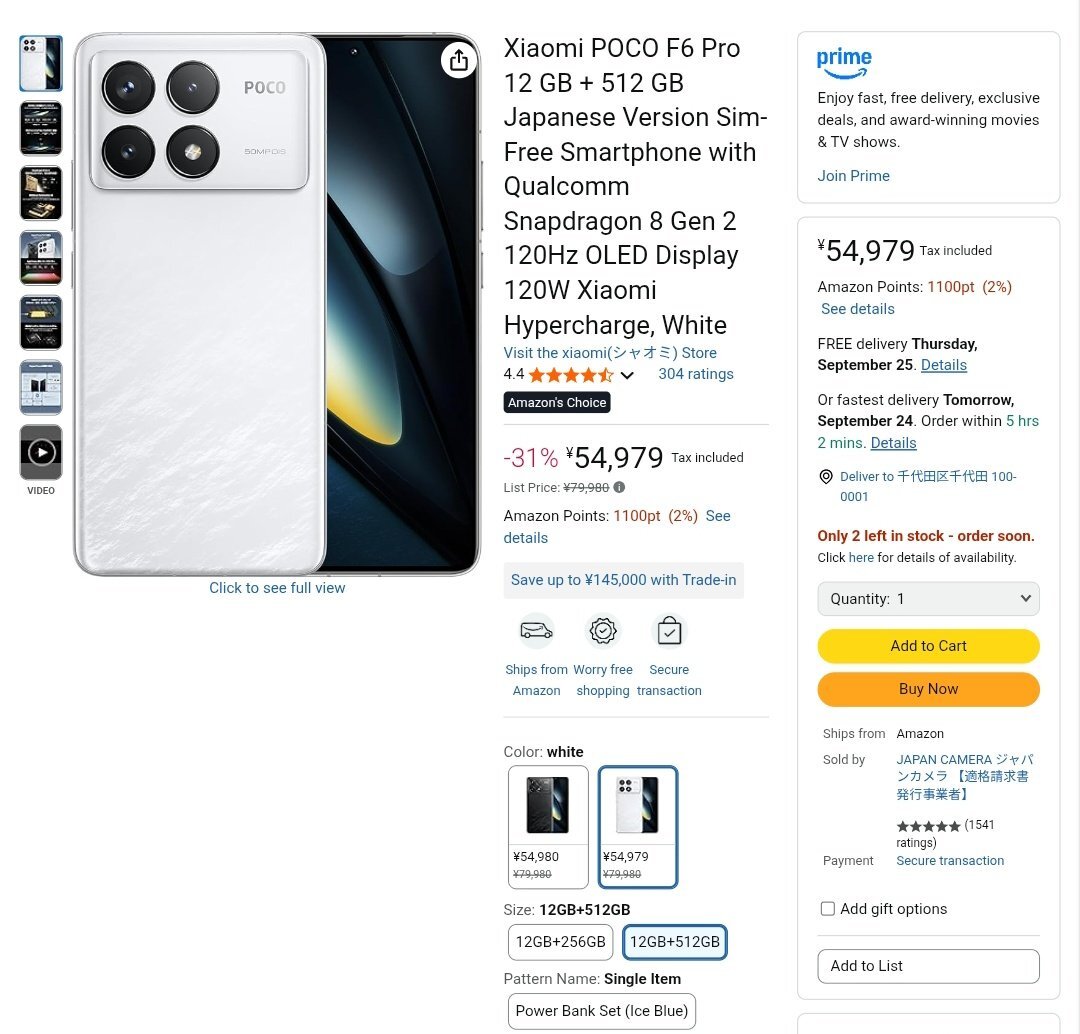Check the Add gift options box
Screen dimensions: 1080x1034
pos(828,909)
